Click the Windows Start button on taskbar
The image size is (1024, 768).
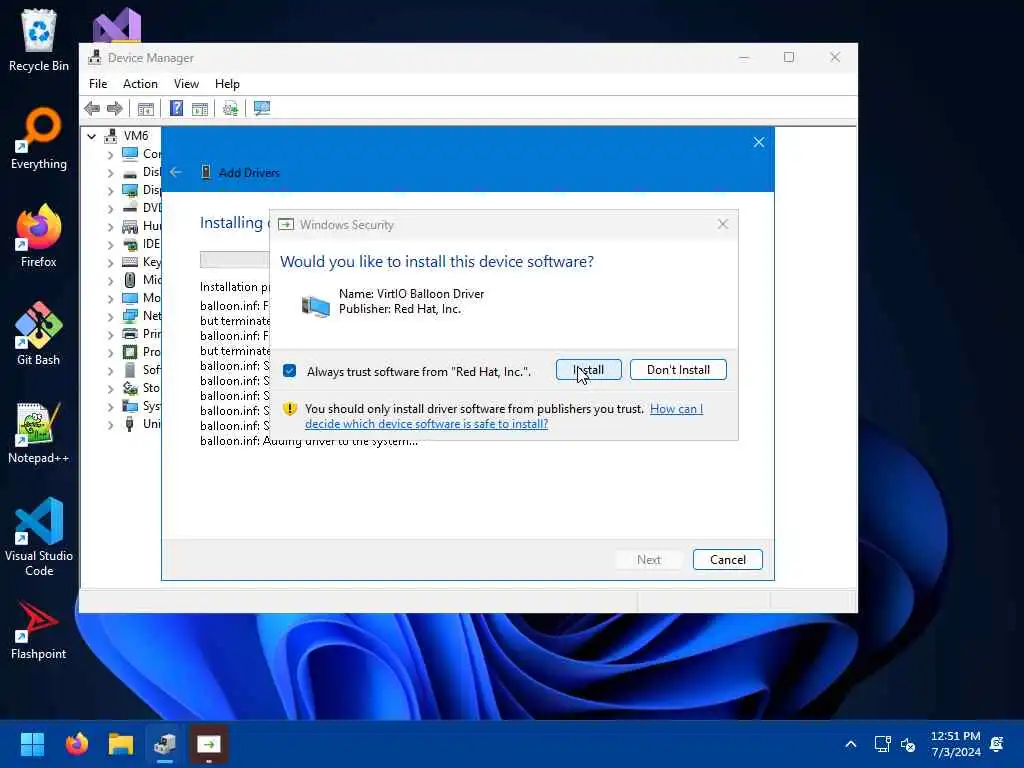tap(32, 744)
